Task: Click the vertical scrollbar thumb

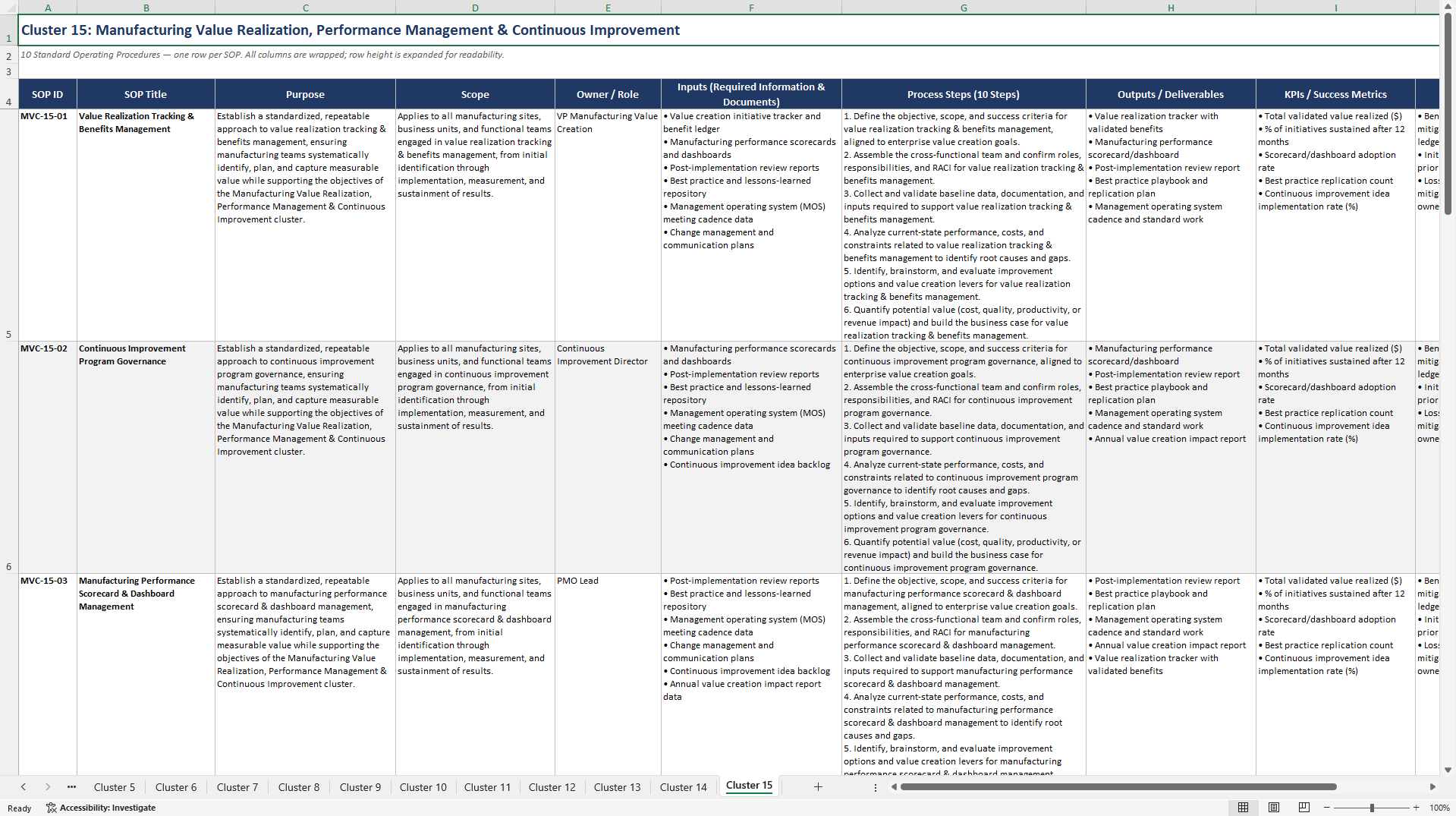Action: click(x=1448, y=113)
